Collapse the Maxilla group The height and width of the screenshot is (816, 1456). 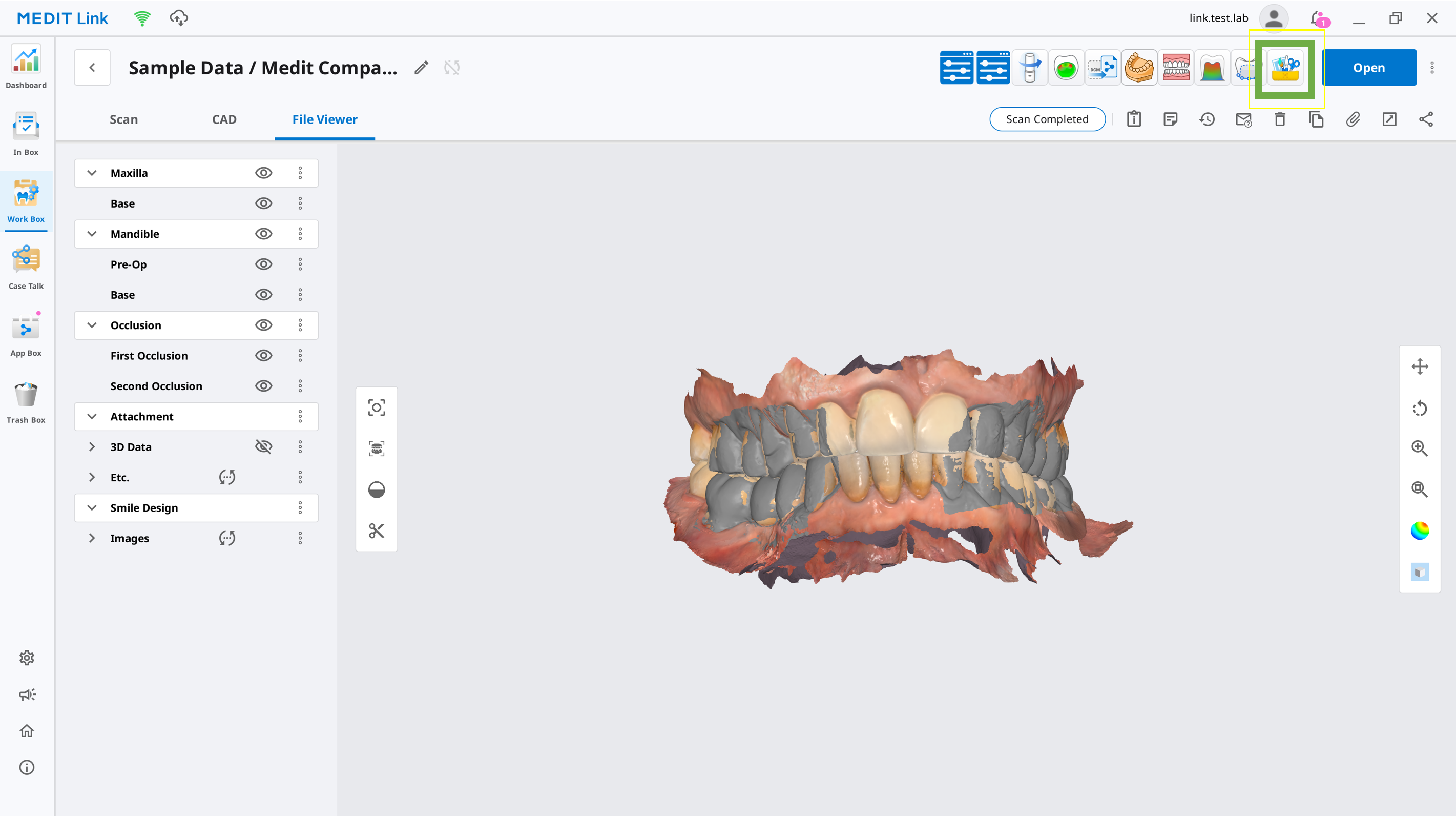(x=92, y=173)
